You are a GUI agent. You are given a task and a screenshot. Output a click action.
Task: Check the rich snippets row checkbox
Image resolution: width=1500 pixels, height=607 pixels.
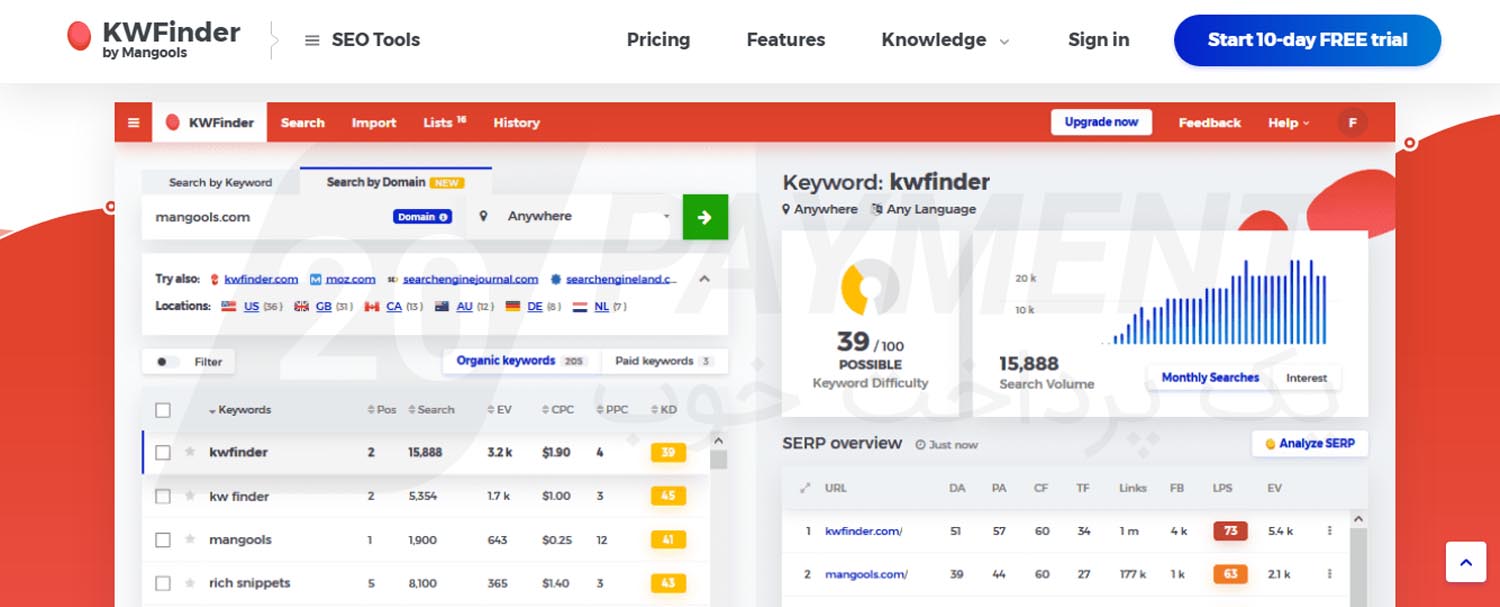[x=163, y=583]
